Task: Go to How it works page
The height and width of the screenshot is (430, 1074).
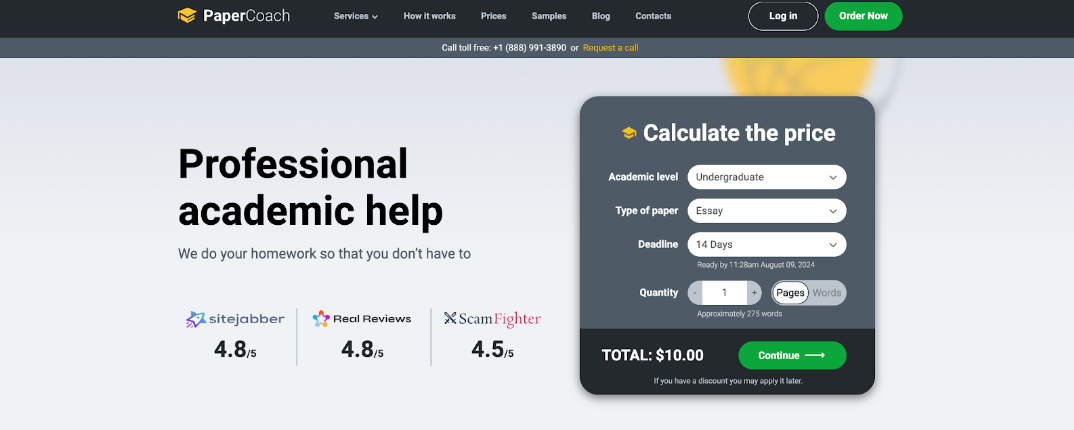Action: pyautogui.click(x=429, y=16)
